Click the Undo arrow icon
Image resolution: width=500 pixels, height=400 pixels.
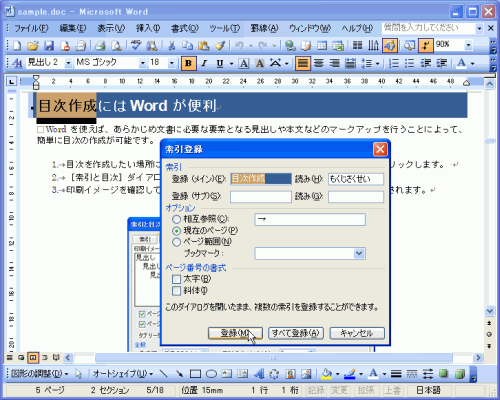(x=239, y=45)
